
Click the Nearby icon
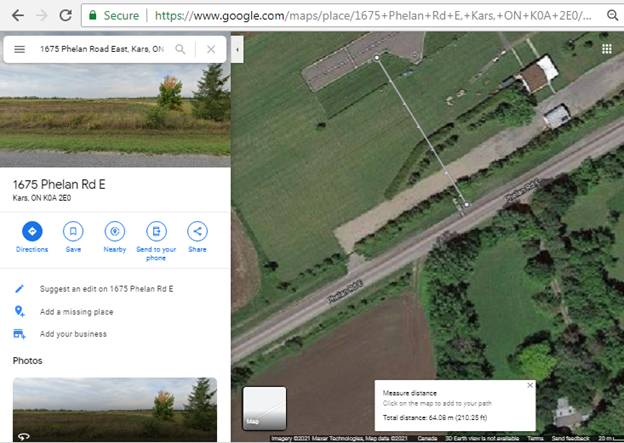pos(114,231)
